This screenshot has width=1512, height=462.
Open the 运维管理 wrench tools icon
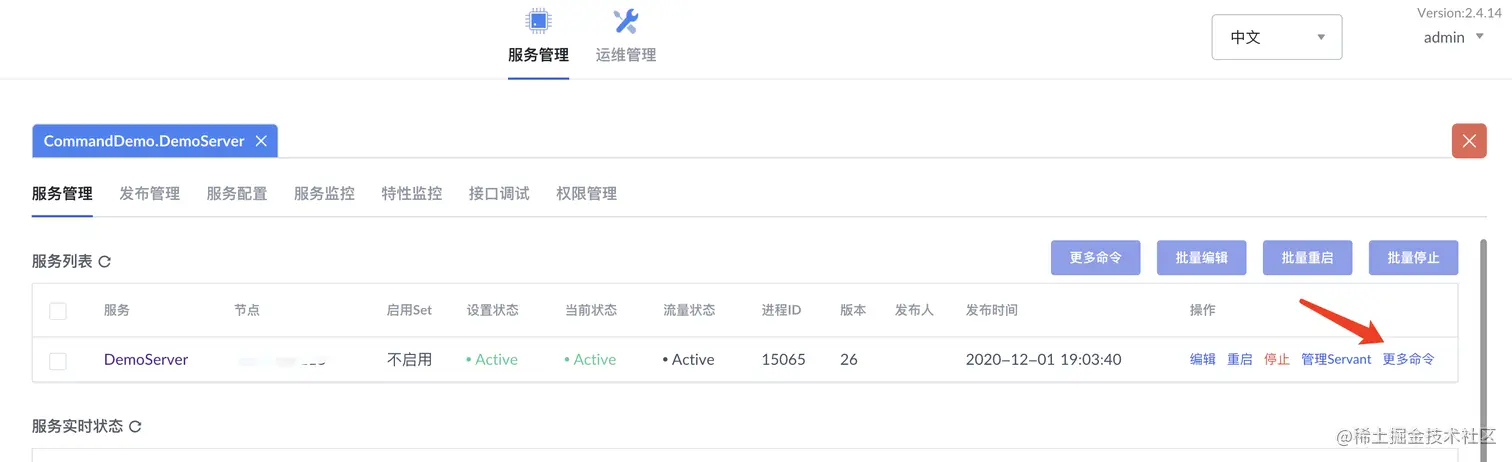tap(626, 21)
